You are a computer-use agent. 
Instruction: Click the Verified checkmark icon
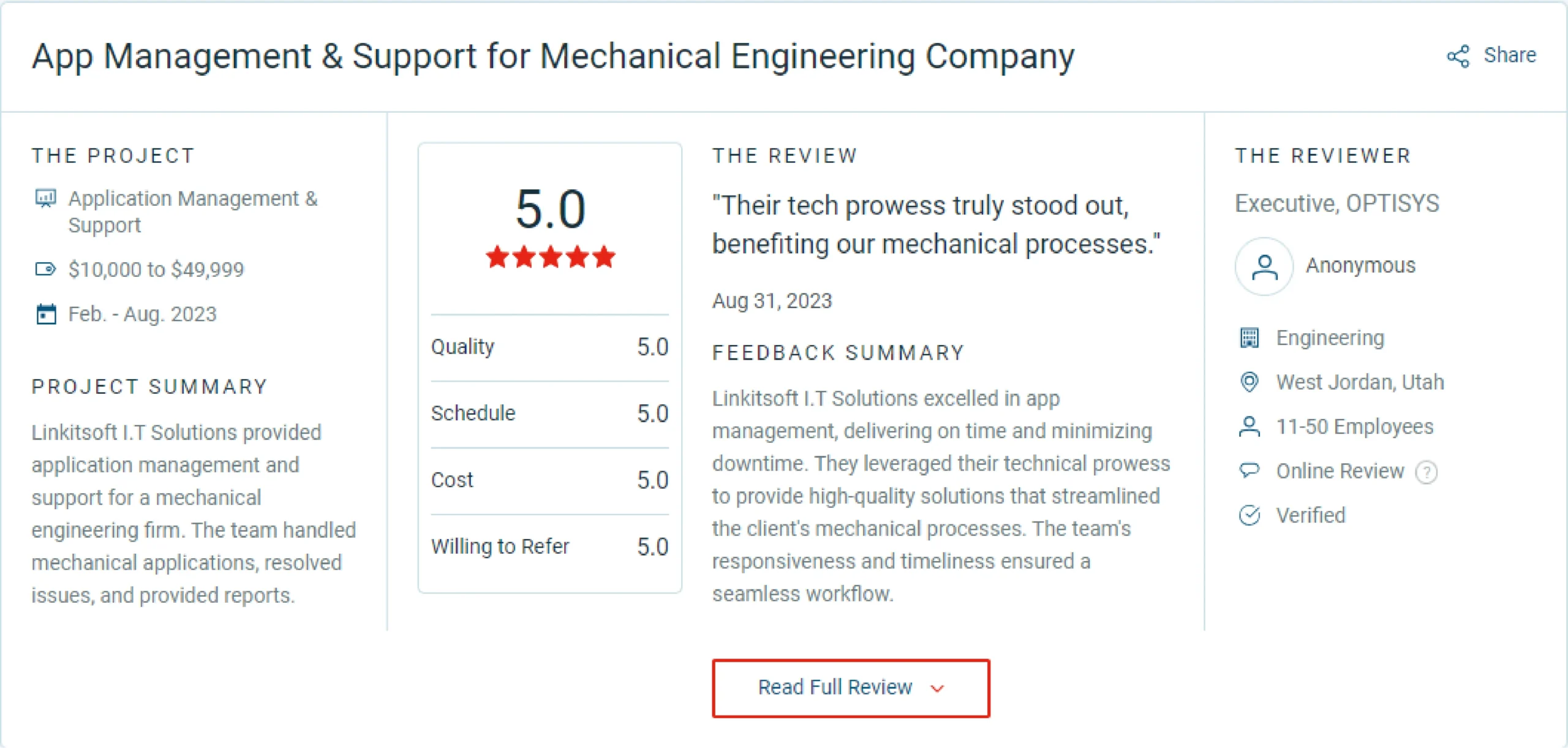(1249, 515)
